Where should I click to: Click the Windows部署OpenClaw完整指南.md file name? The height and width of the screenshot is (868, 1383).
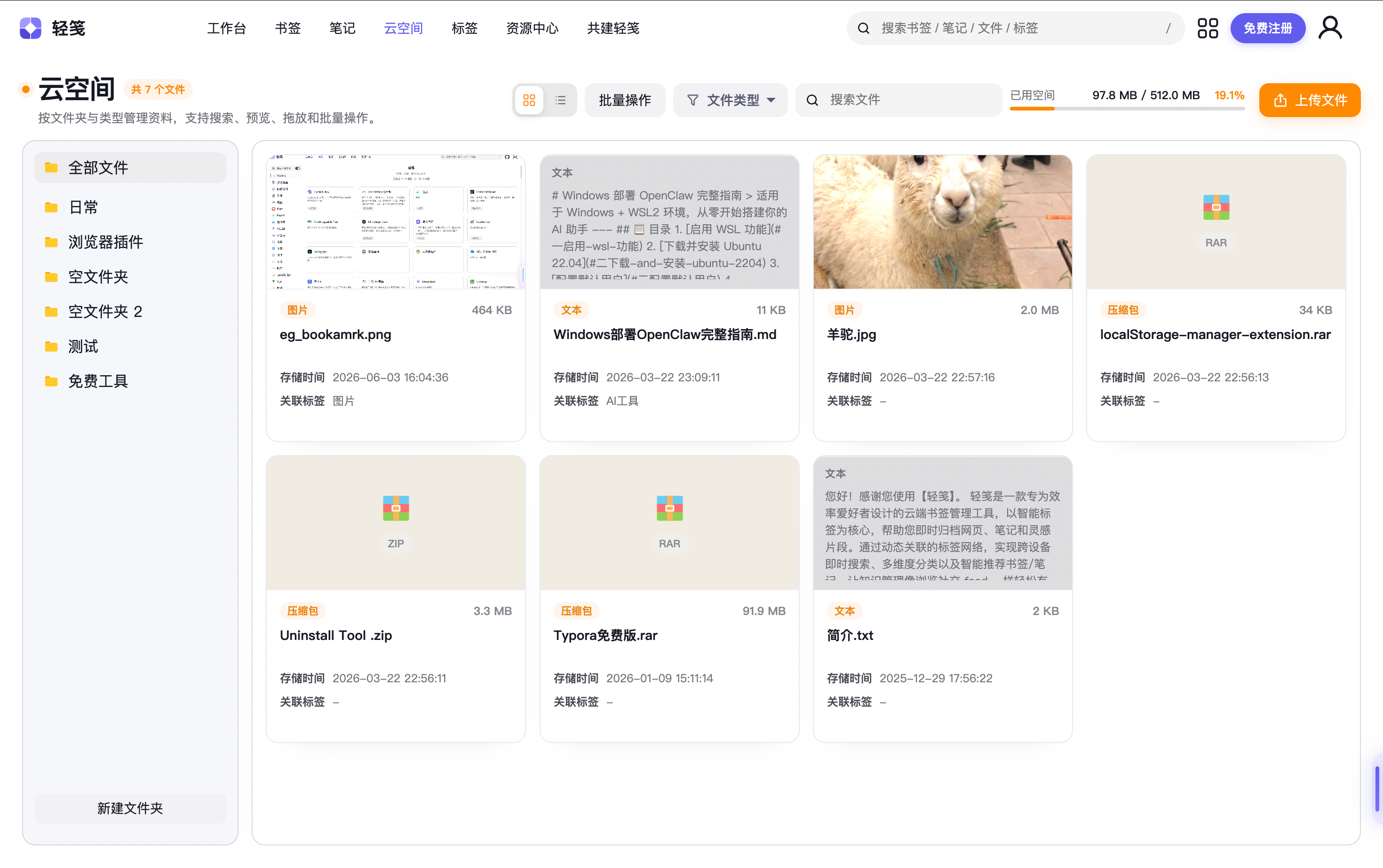point(665,335)
